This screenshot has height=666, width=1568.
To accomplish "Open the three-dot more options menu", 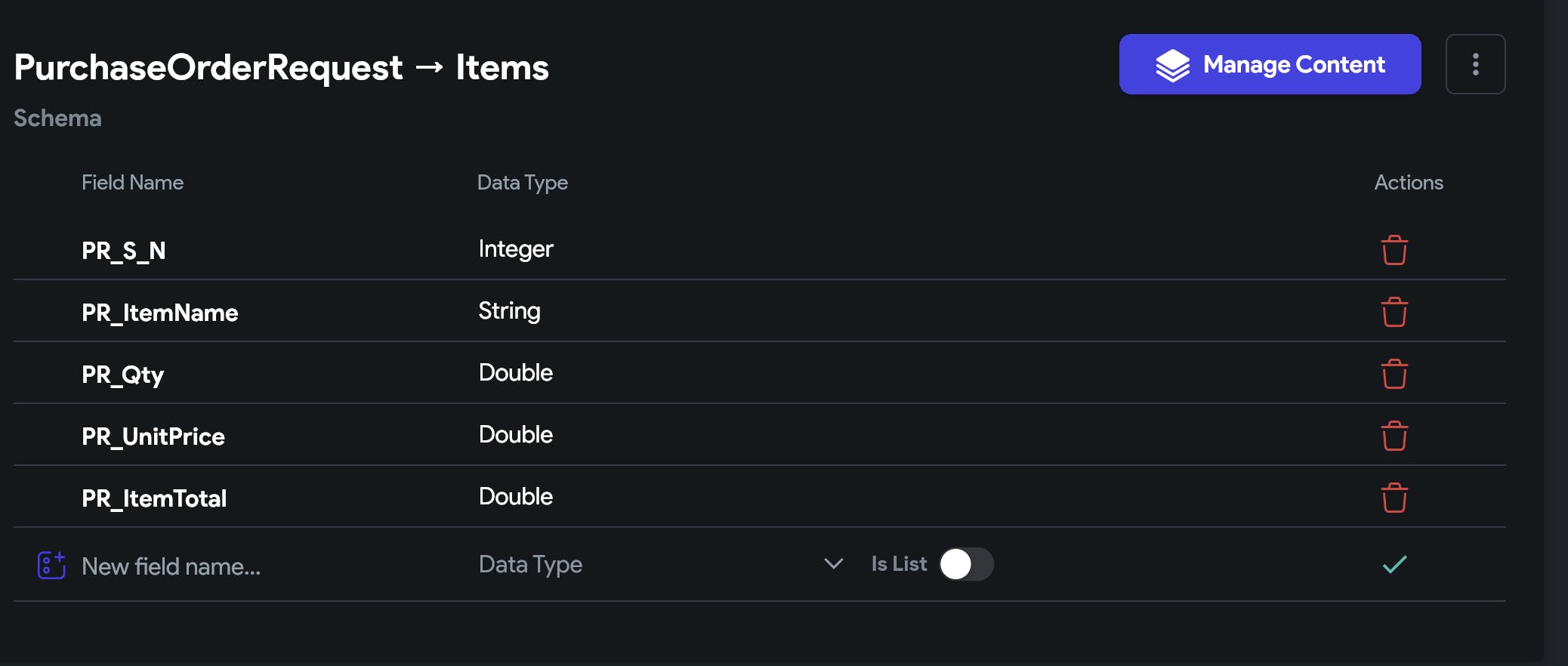I will click(x=1474, y=64).
